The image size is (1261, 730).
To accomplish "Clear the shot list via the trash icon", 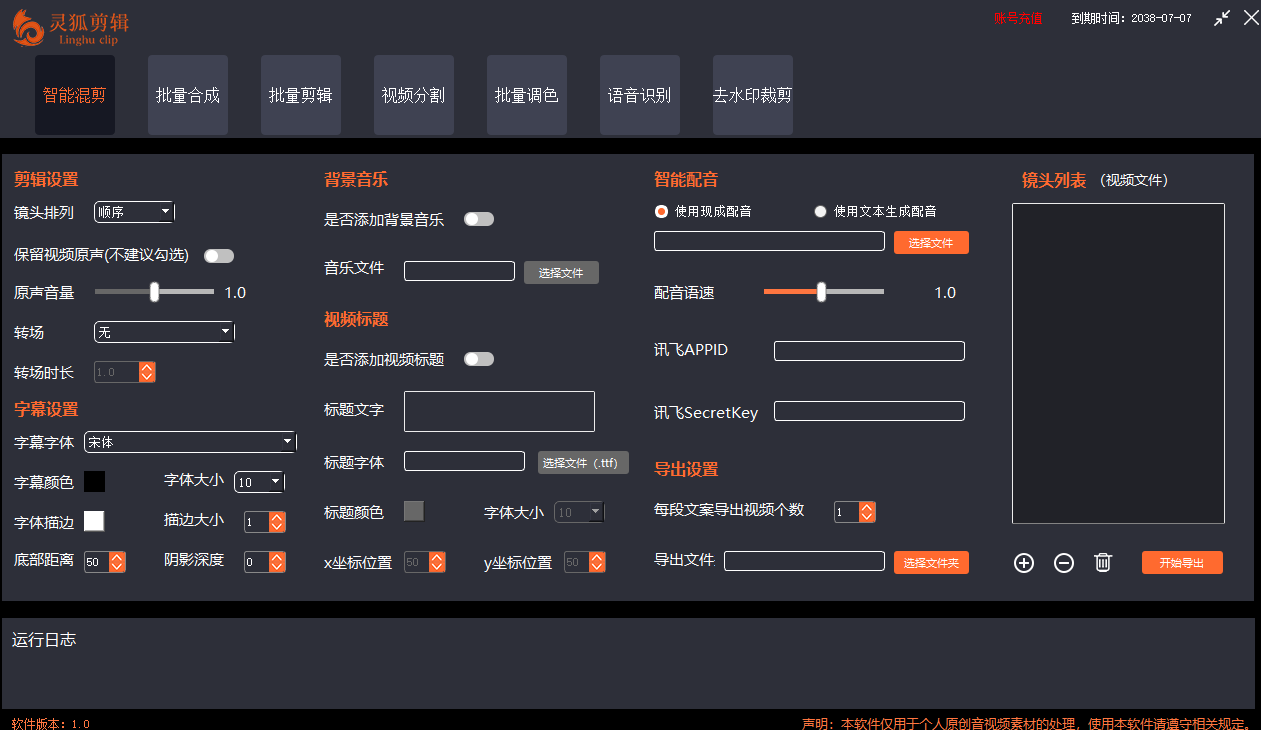I will pos(1103,563).
